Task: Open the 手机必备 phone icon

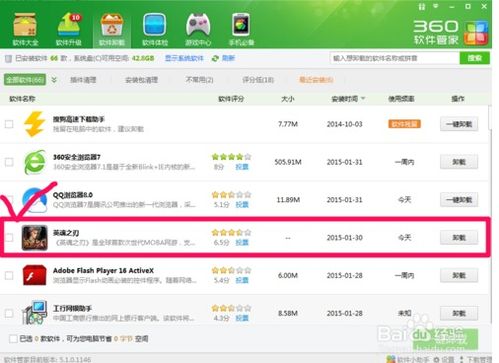Action: tap(241, 25)
